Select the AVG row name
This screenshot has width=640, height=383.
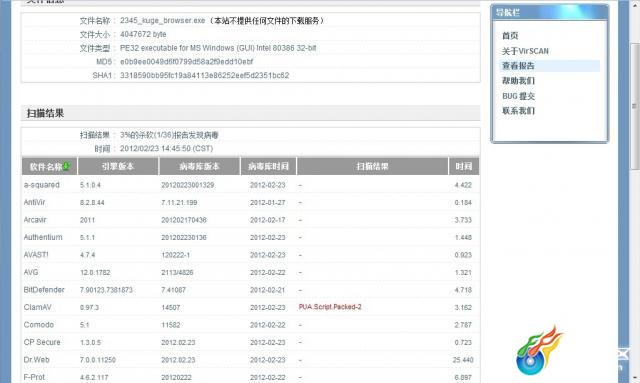click(x=31, y=272)
